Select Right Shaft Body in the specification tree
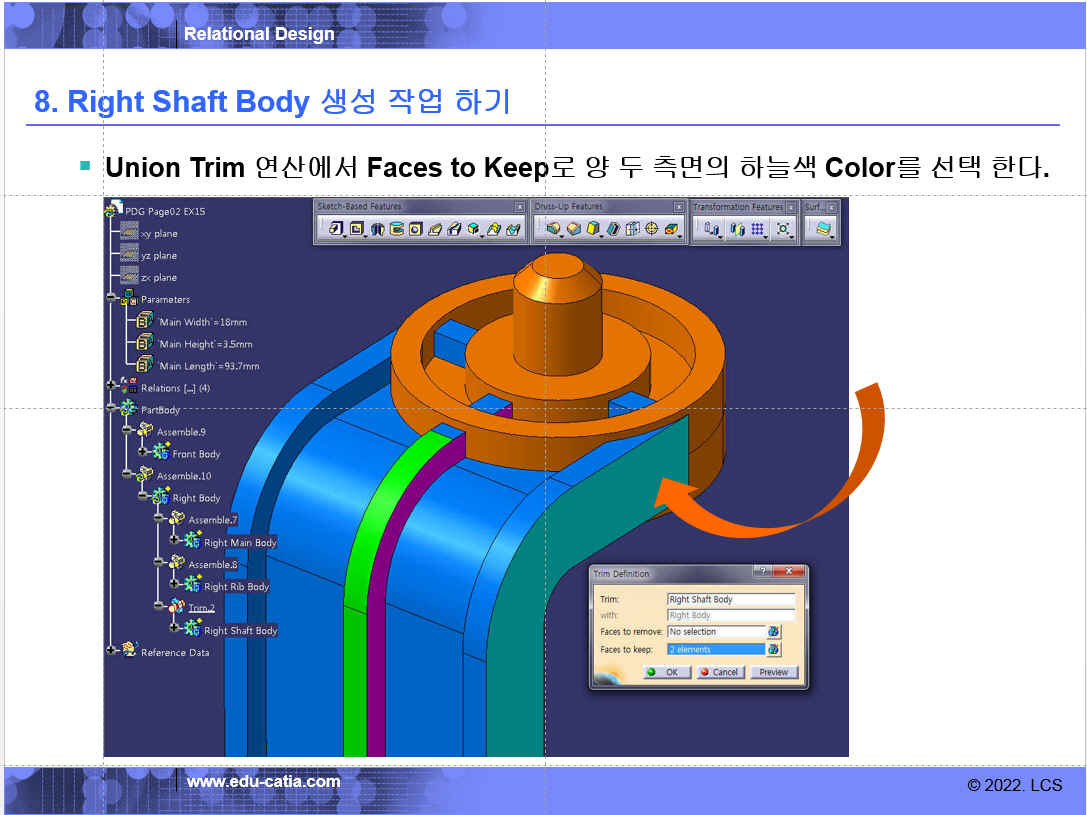The image size is (1087, 815). [x=240, y=631]
